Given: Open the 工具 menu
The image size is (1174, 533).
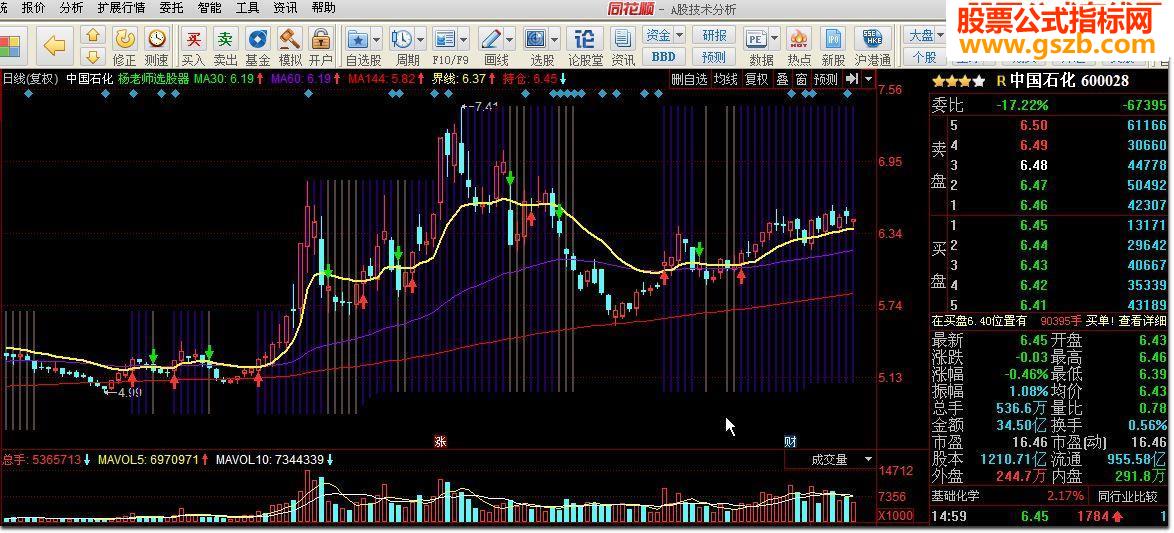Looking at the screenshot, I should (x=247, y=8).
